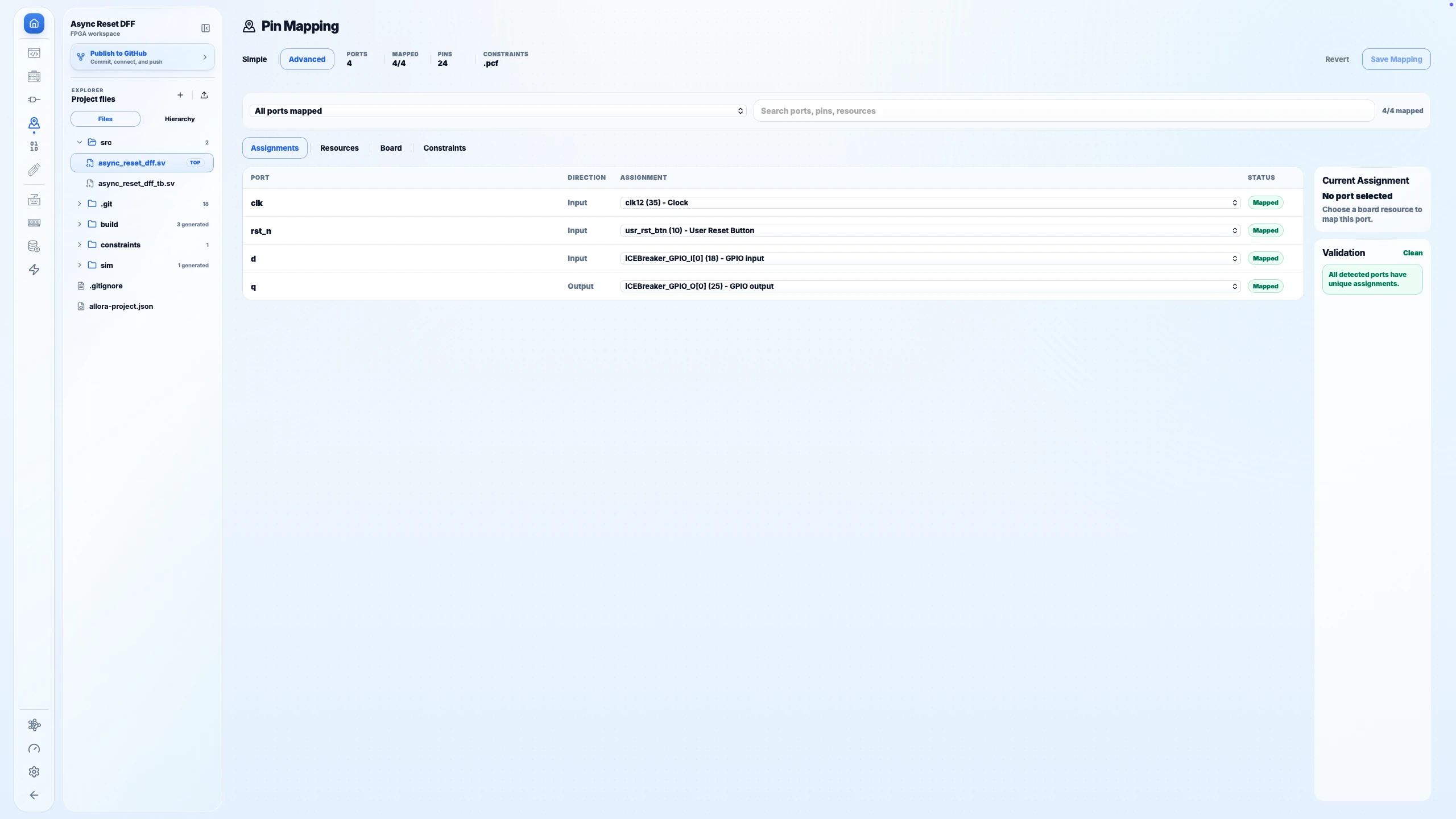Open the binary 01/10 bitstream icon
Image resolution: width=1456 pixels, height=819 pixels.
coord(34,146)
